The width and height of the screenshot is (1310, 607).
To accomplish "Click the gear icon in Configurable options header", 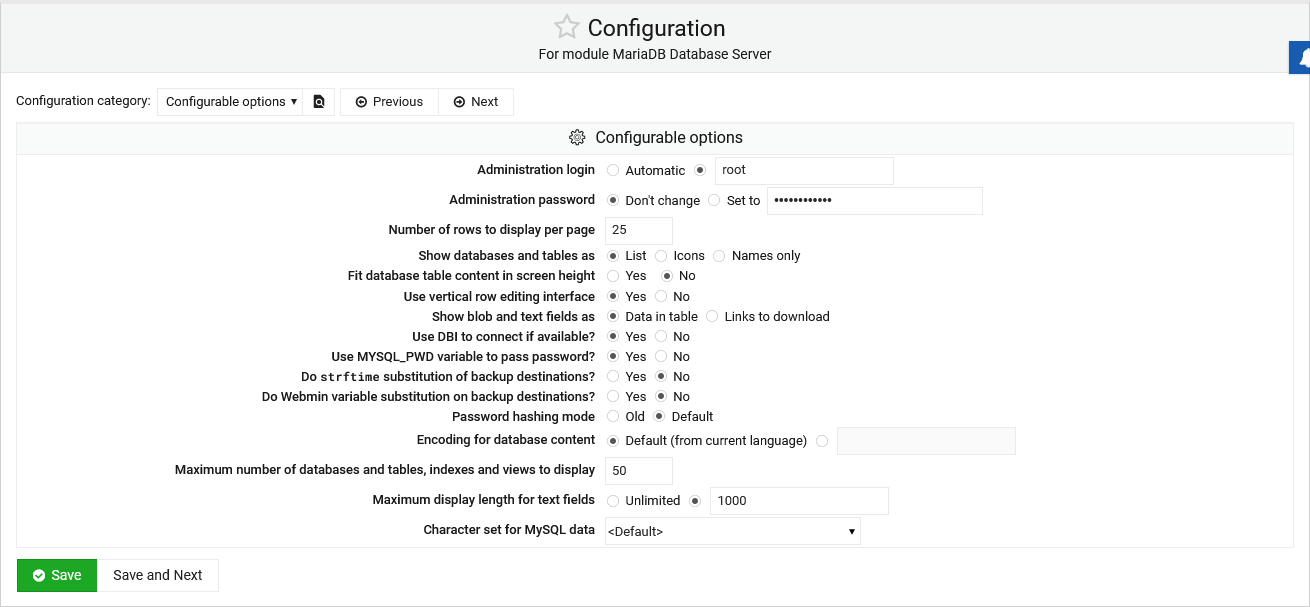I will (x=576, y=138).
